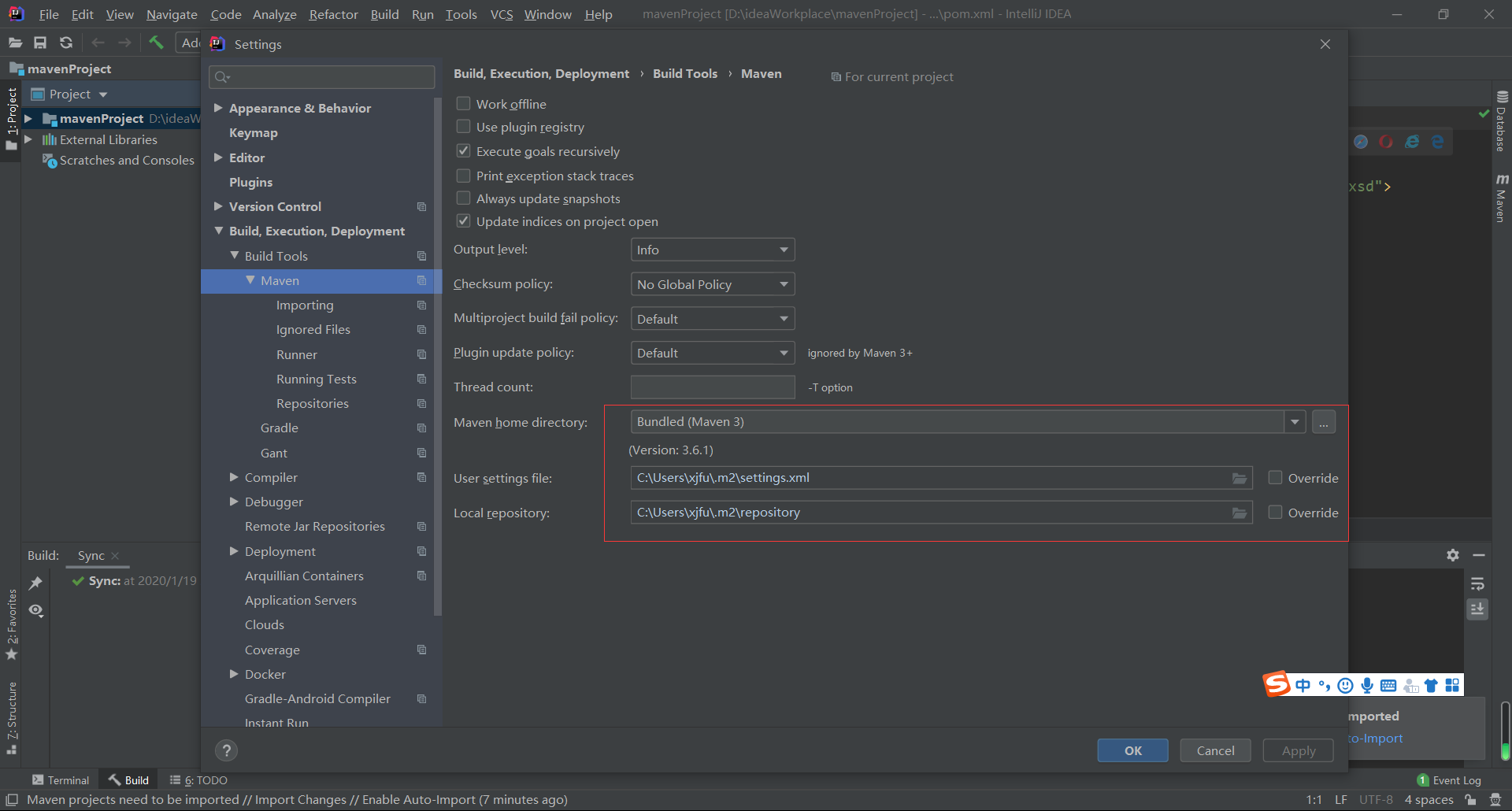Toggle Execute goals recursively checkbox
The height and width of the screenshot is (811, 1512).
point(464,151)
